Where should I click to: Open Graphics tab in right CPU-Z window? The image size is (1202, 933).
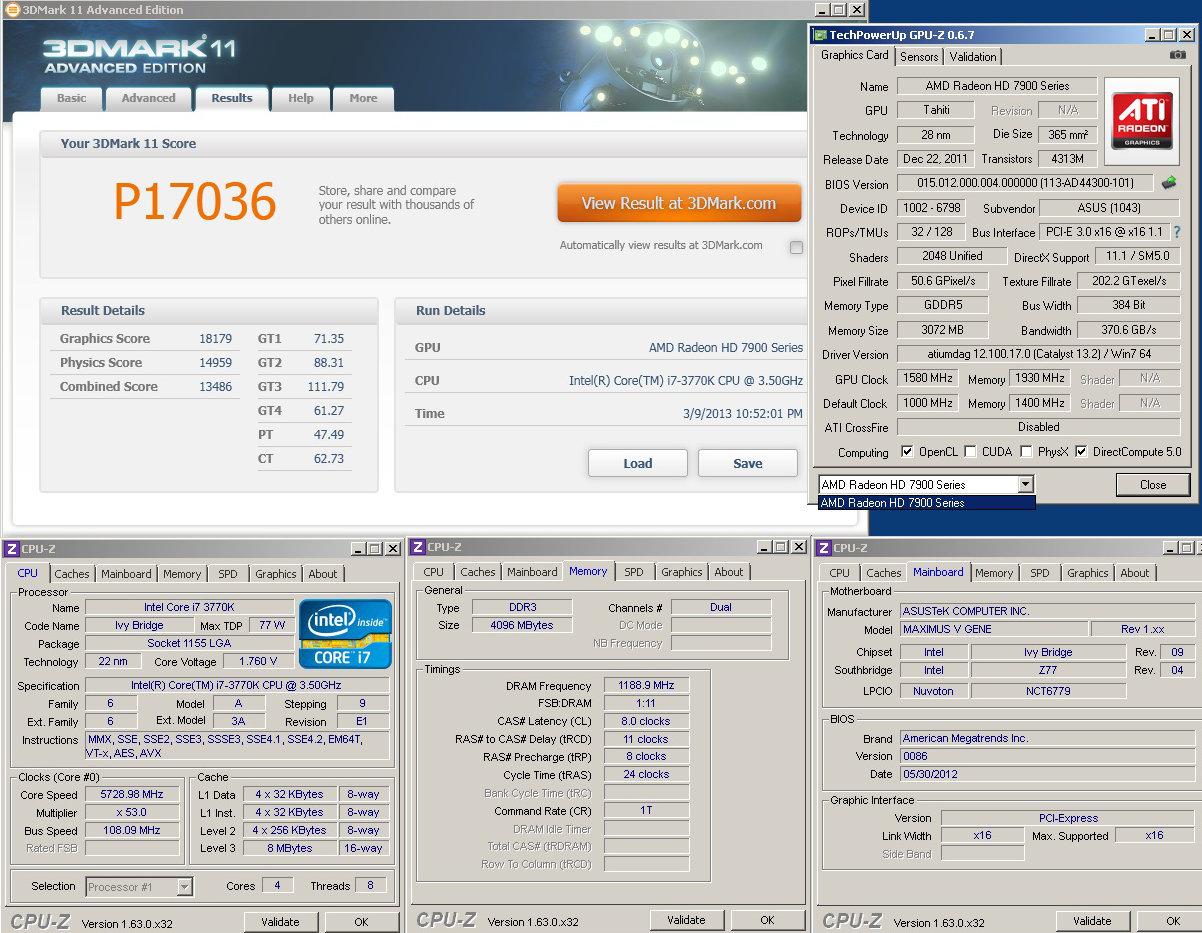tap(1088, 573)
